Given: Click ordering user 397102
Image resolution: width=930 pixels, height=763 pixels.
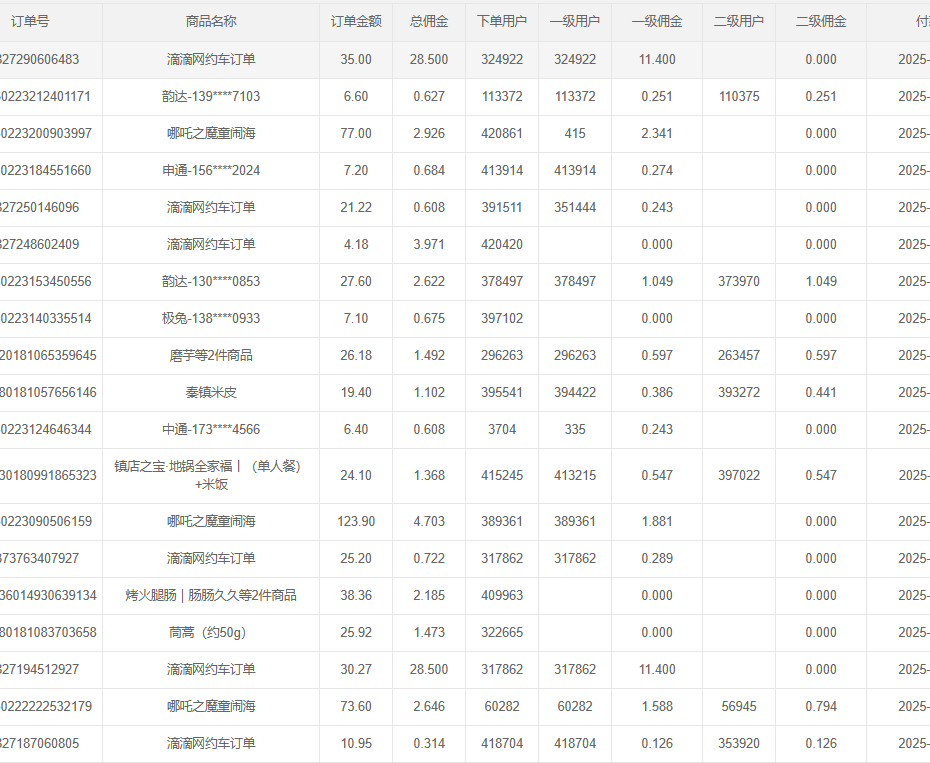Looking at the screenshot, I should click(502, 319).
